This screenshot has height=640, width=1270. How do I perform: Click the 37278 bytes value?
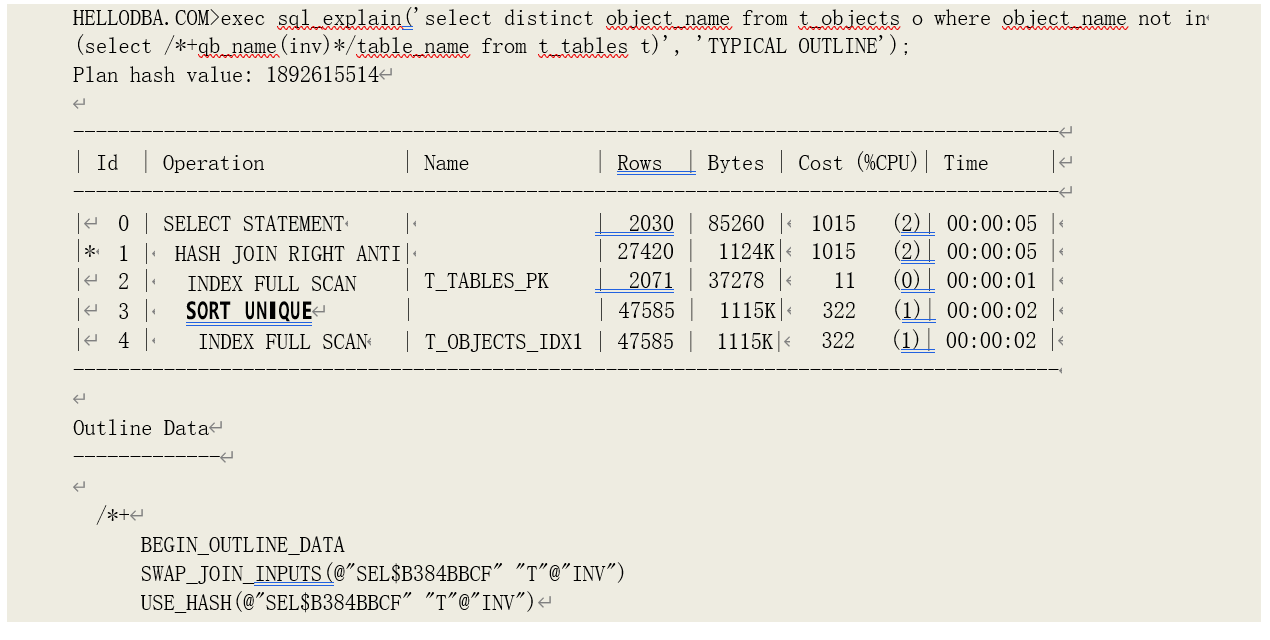click(736, 282)
